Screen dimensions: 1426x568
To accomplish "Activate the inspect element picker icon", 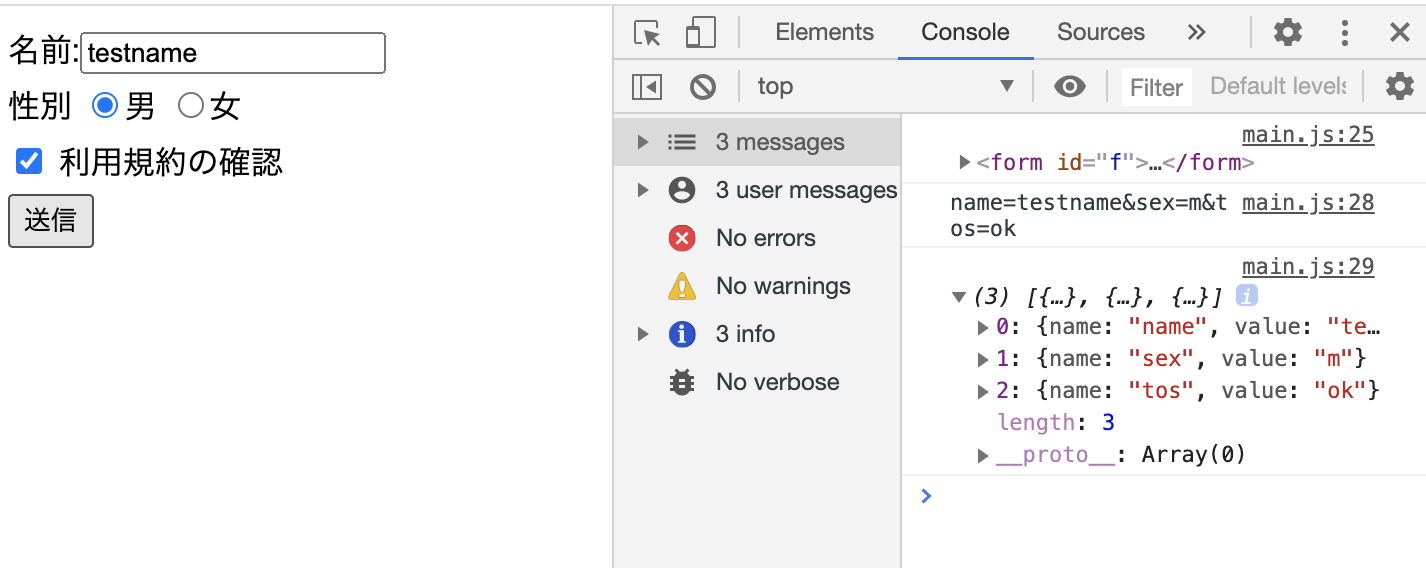I will pyautogui.click(x=648, y=33).
